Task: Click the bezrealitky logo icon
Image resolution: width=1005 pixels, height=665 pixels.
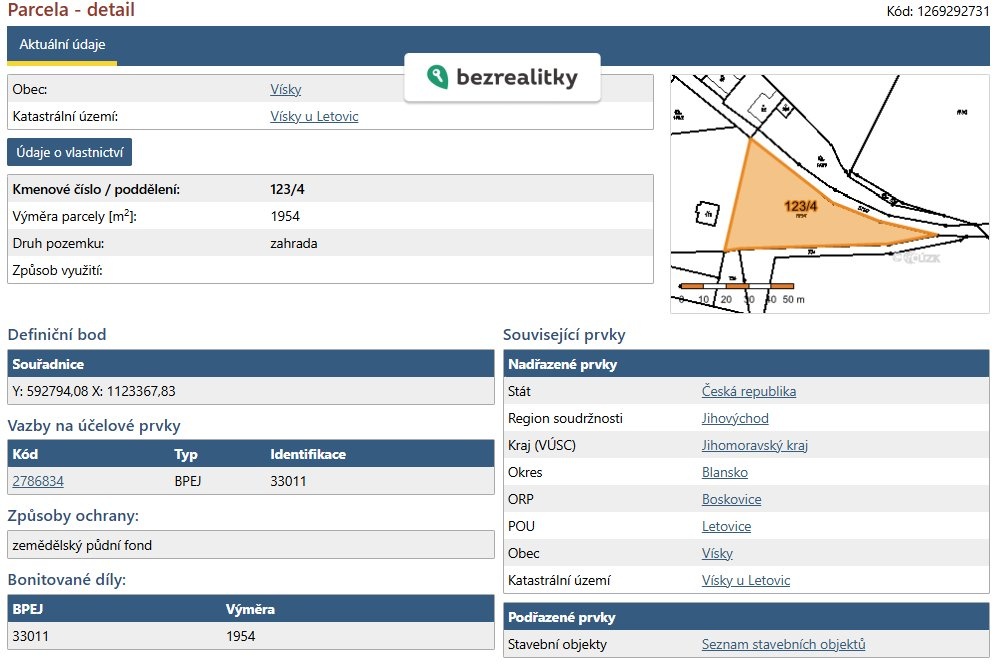Action: [437, 77]
